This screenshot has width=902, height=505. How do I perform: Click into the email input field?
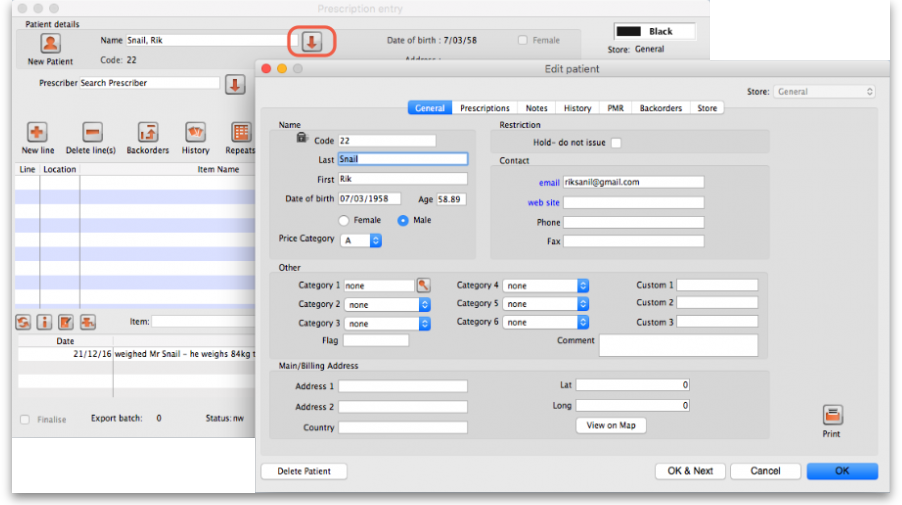[x=633, y=182]
